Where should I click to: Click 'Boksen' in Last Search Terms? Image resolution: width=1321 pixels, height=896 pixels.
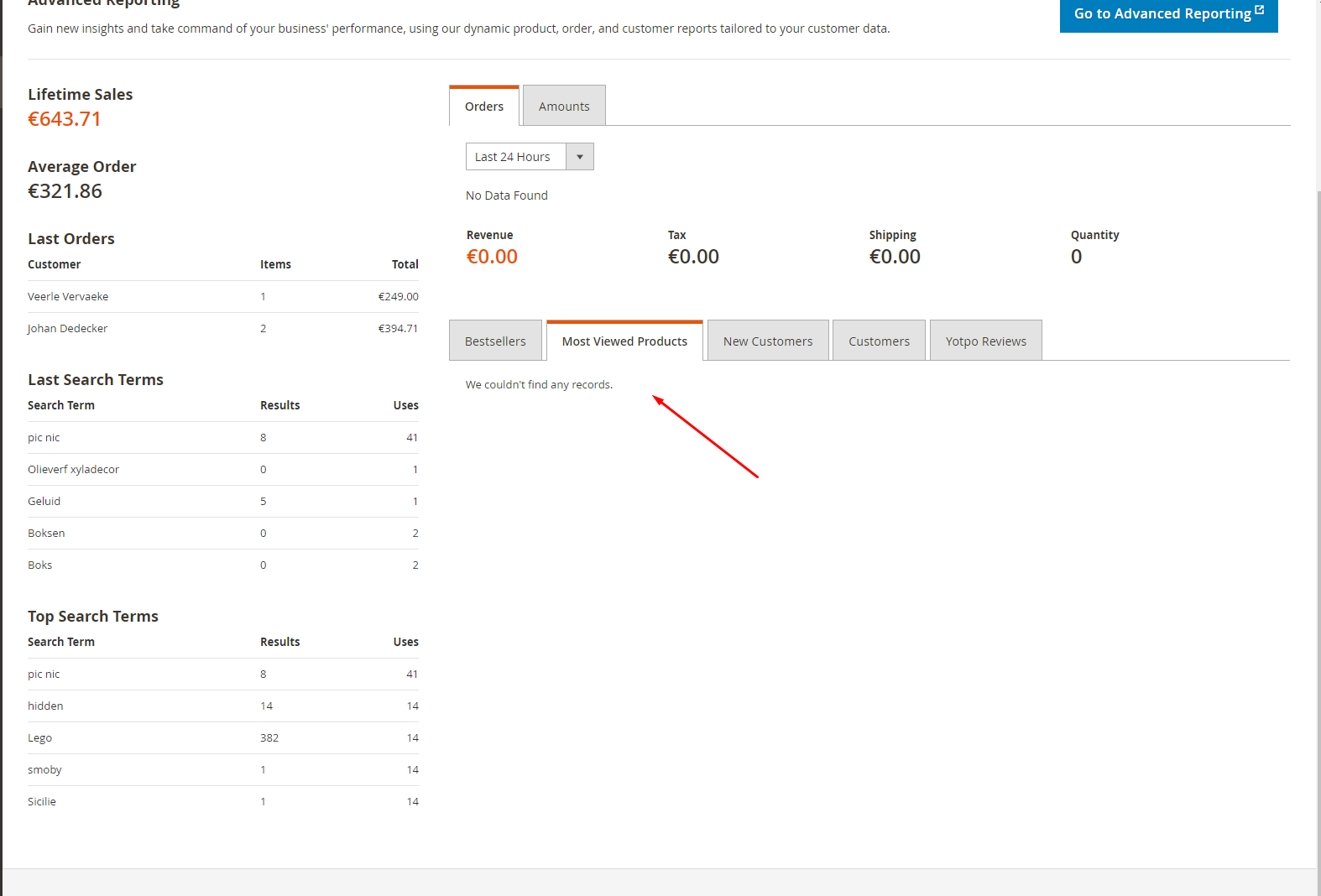[46, 534]
